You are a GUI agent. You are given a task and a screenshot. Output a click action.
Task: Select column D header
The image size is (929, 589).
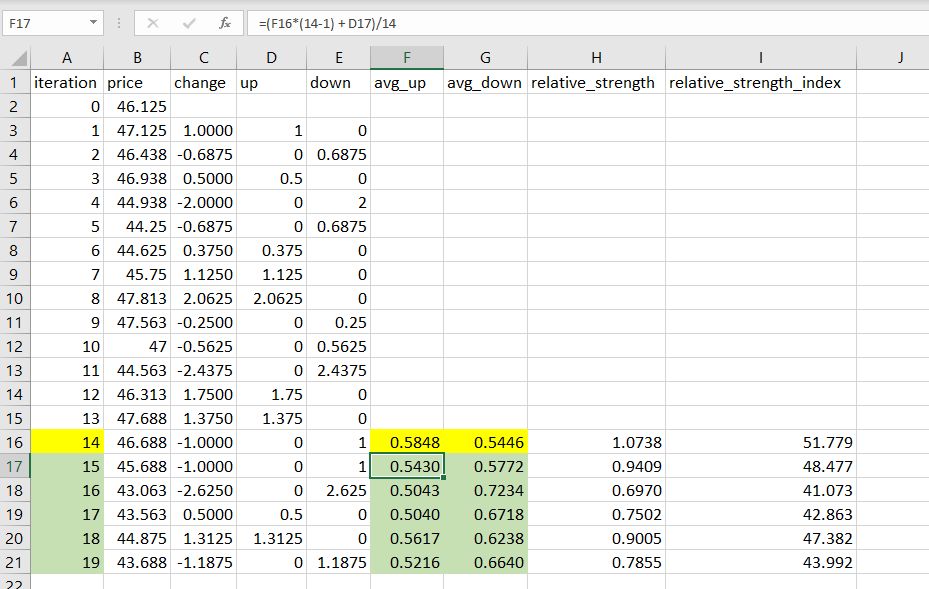pos(271,57)
